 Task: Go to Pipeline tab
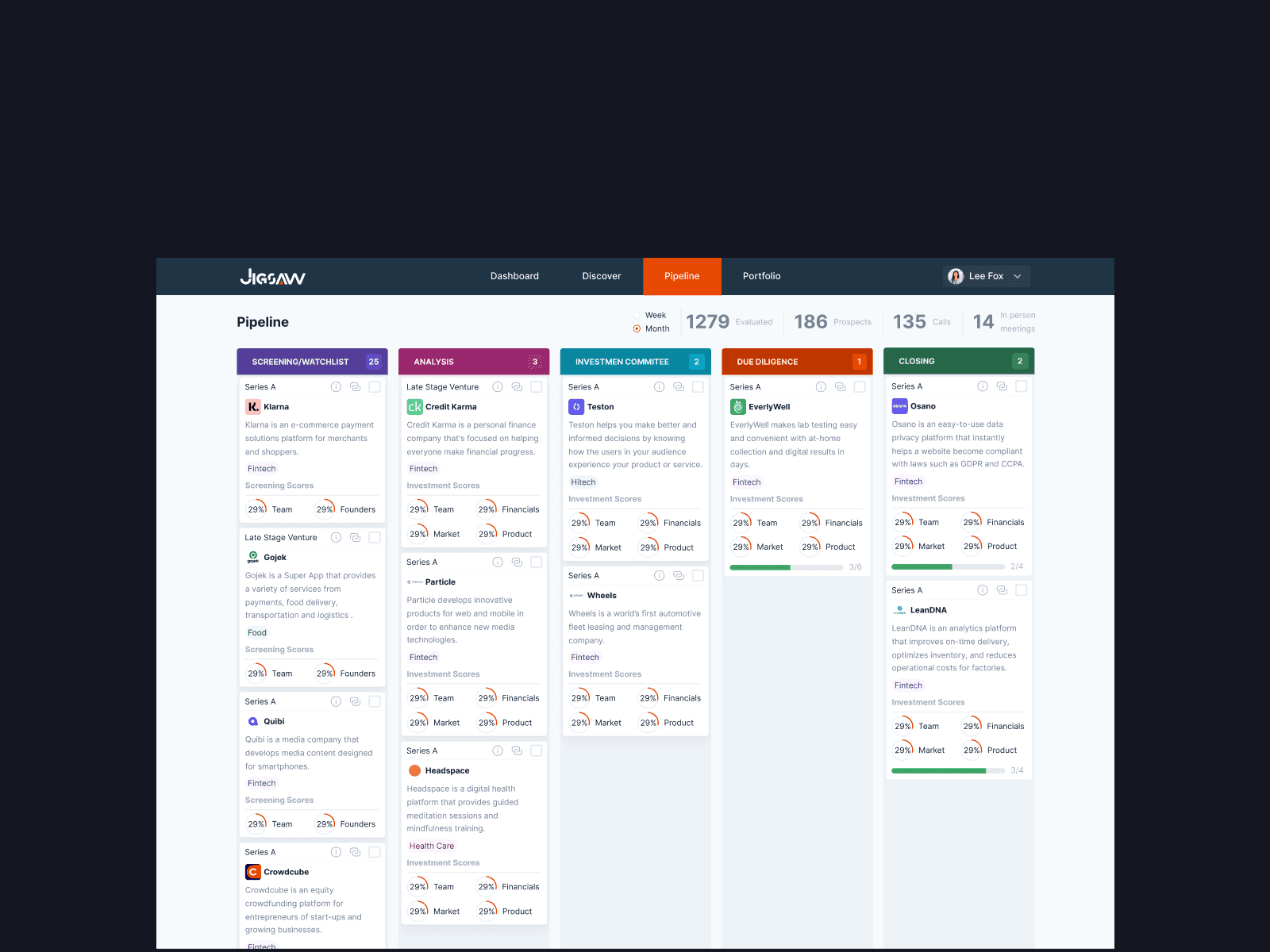[x=682, y=276]
